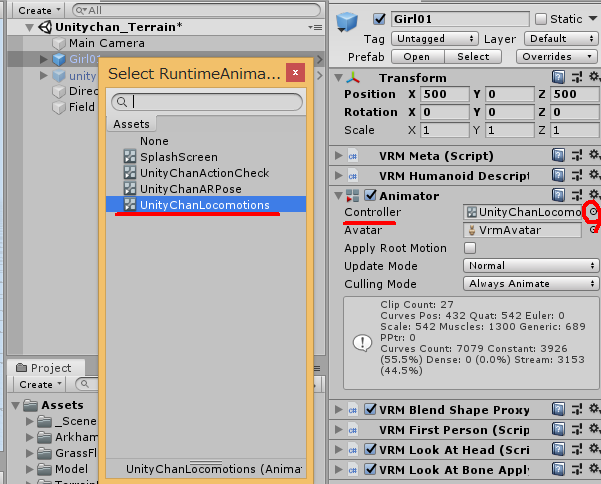Open presets for VRM Humanoid Description
The height and width of the screenshot is (484, 601).
(577, 176)
